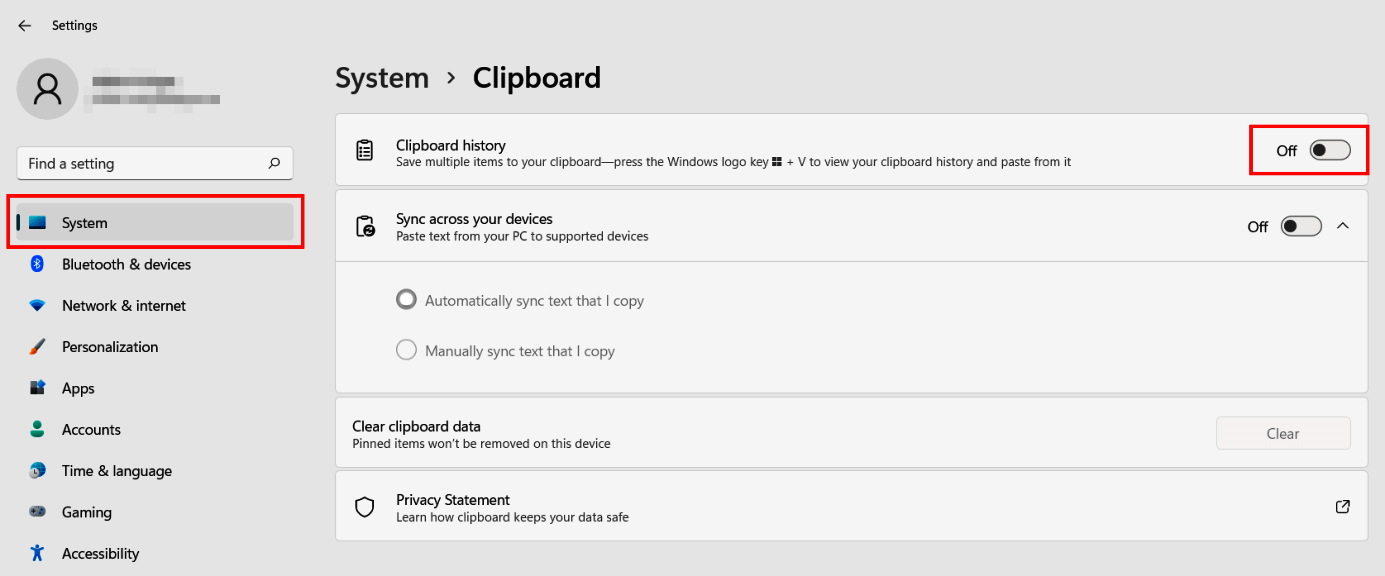Collapse the Sync across your devices section
This screenshot has height=576, width=1385.
(1343, 226)
